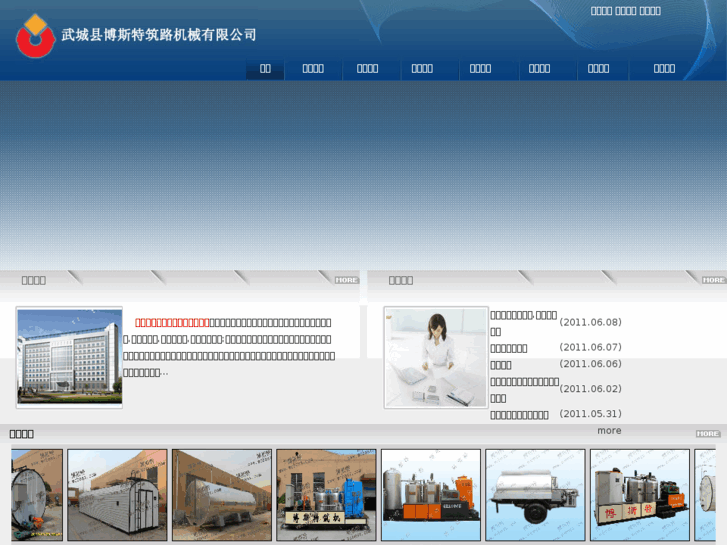Click the red and orange company logo
Viewport: 727px width, 545px height.
click(x=36, y=36)
